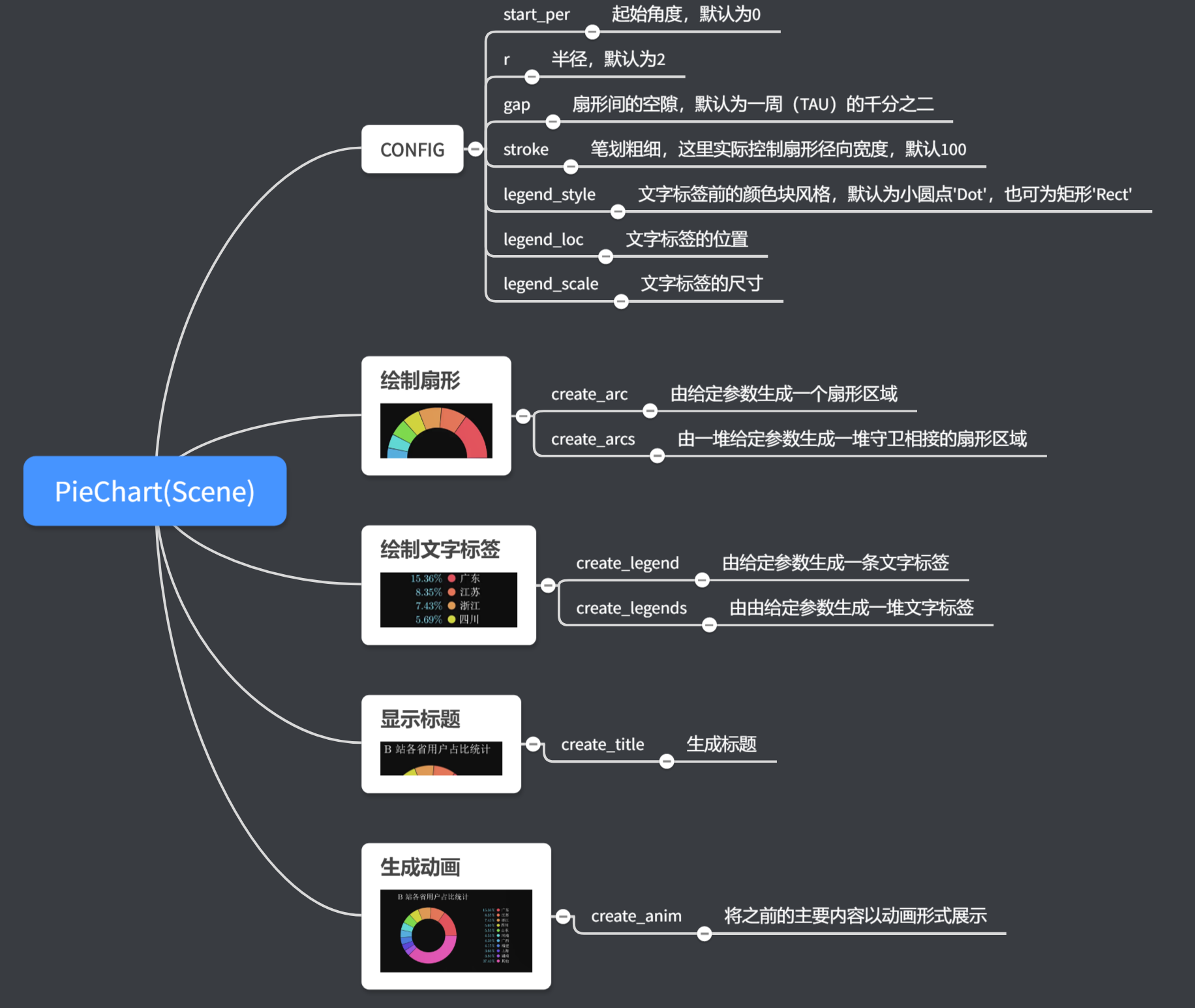
Task: Click the text 文字标签的位置
Action: click(687, 239)
